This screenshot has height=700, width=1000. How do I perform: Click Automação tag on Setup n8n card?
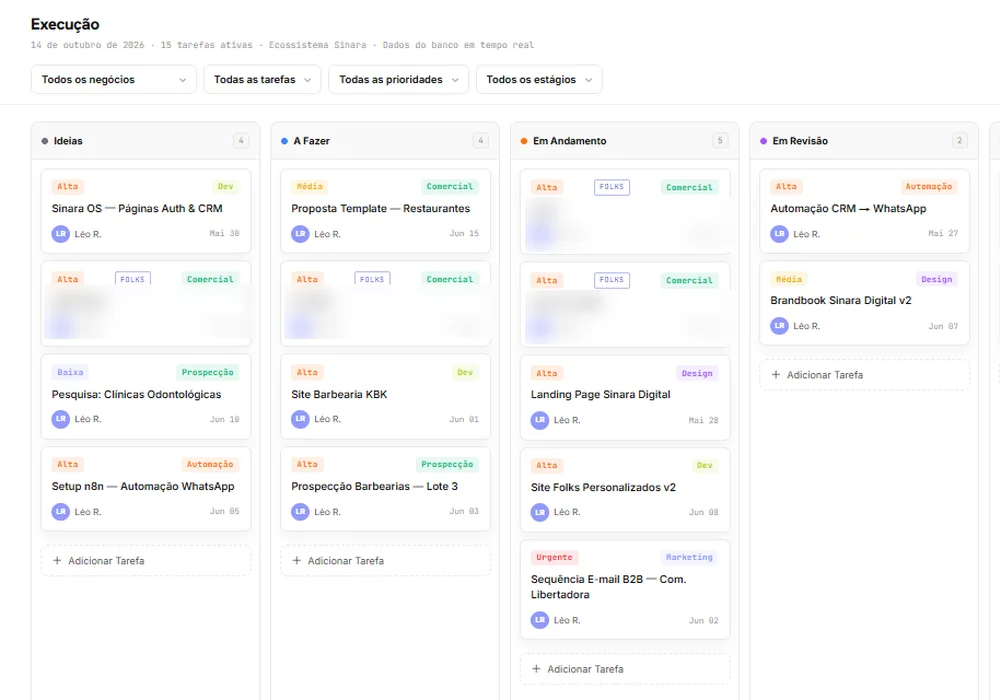point(210,465)
